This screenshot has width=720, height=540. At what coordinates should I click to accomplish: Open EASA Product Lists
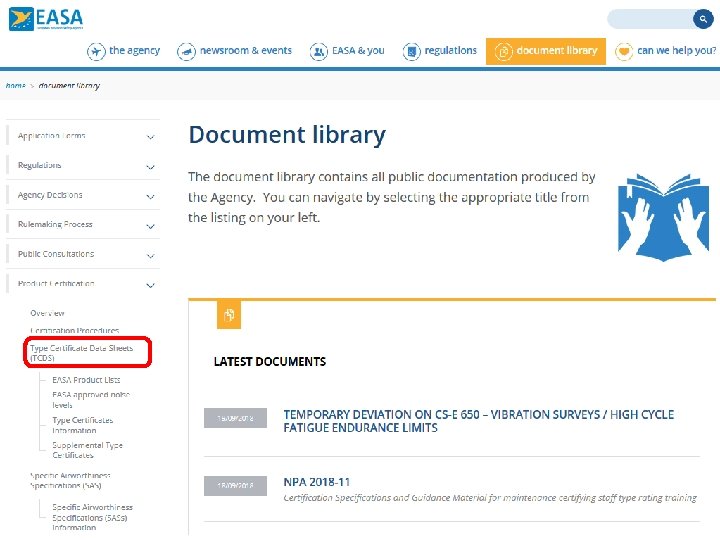(x=86, y=380)
